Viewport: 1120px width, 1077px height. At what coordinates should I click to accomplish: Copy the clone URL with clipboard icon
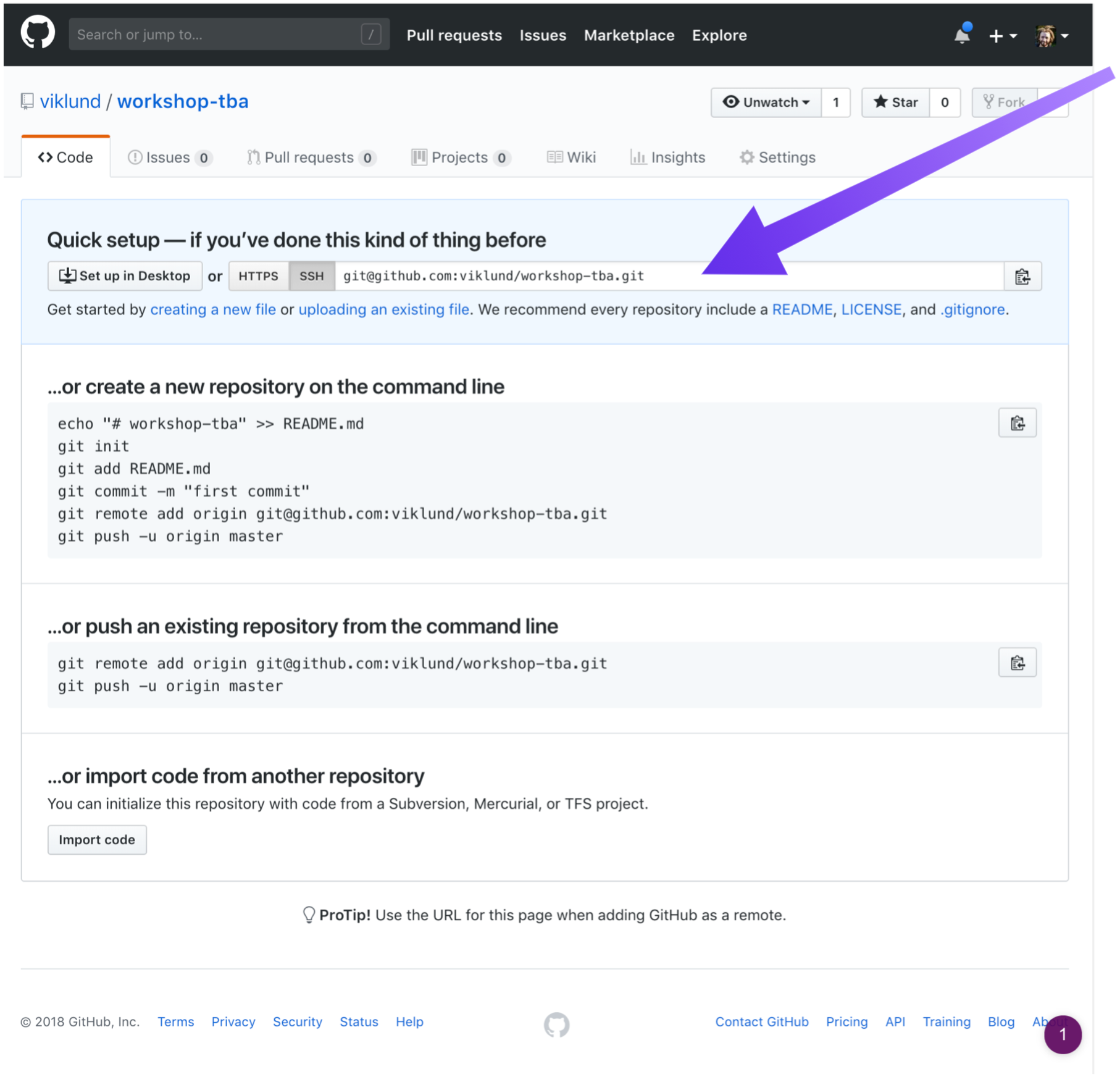coord(1022,276)
